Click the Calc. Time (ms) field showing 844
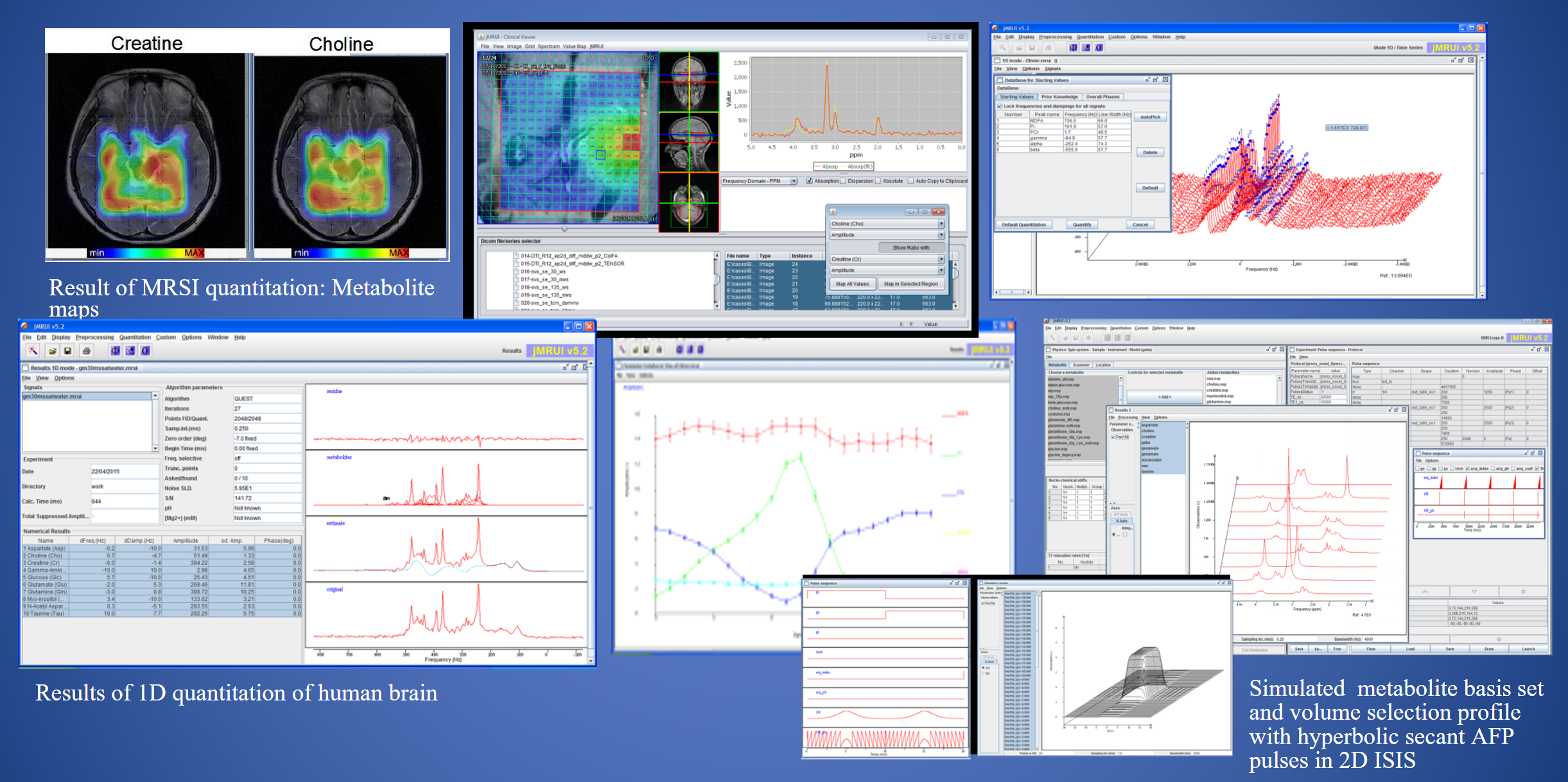Viewport: 1568px width, 782px height. 125,501
